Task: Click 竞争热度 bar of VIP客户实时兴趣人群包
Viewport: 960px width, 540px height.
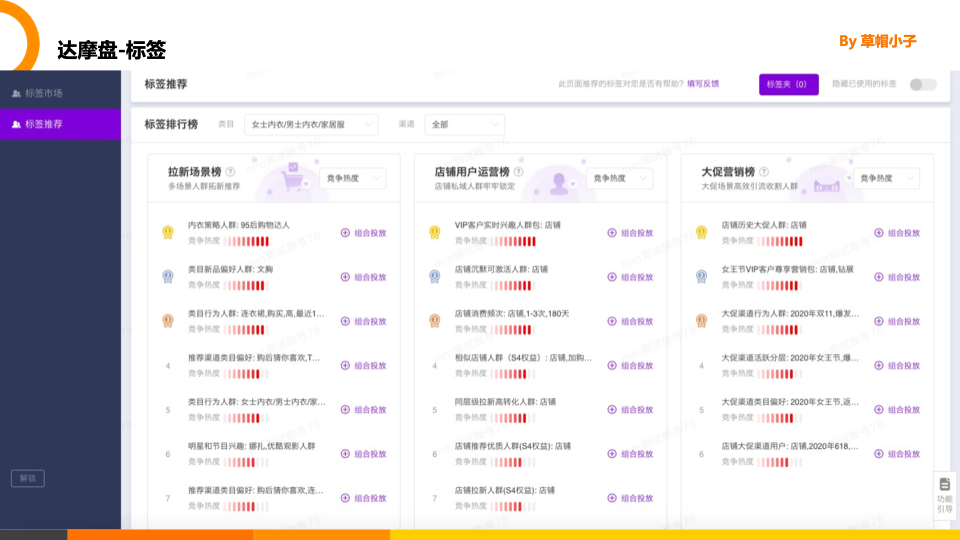Action: coord(513,241)
